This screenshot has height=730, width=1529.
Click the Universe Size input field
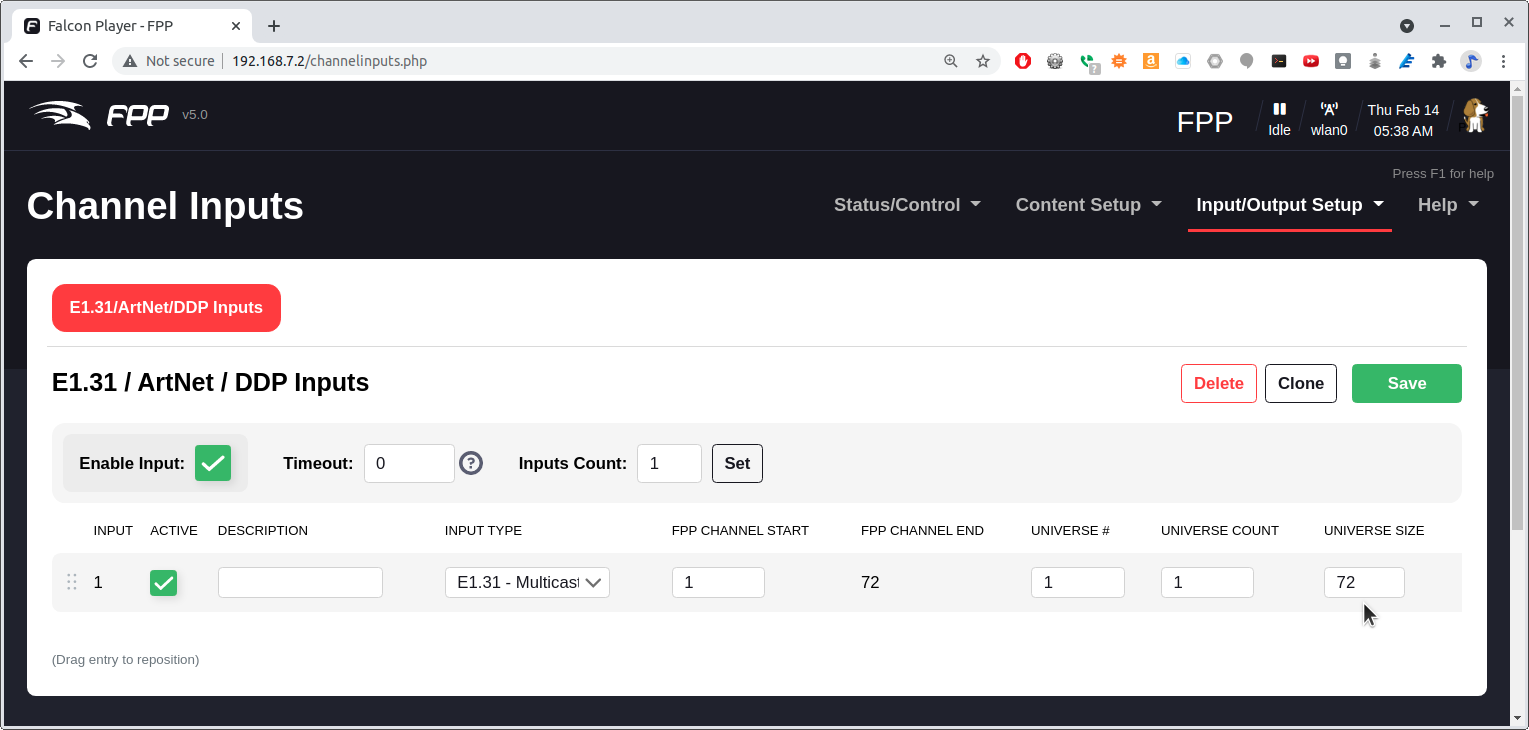tap(1363, 582)
